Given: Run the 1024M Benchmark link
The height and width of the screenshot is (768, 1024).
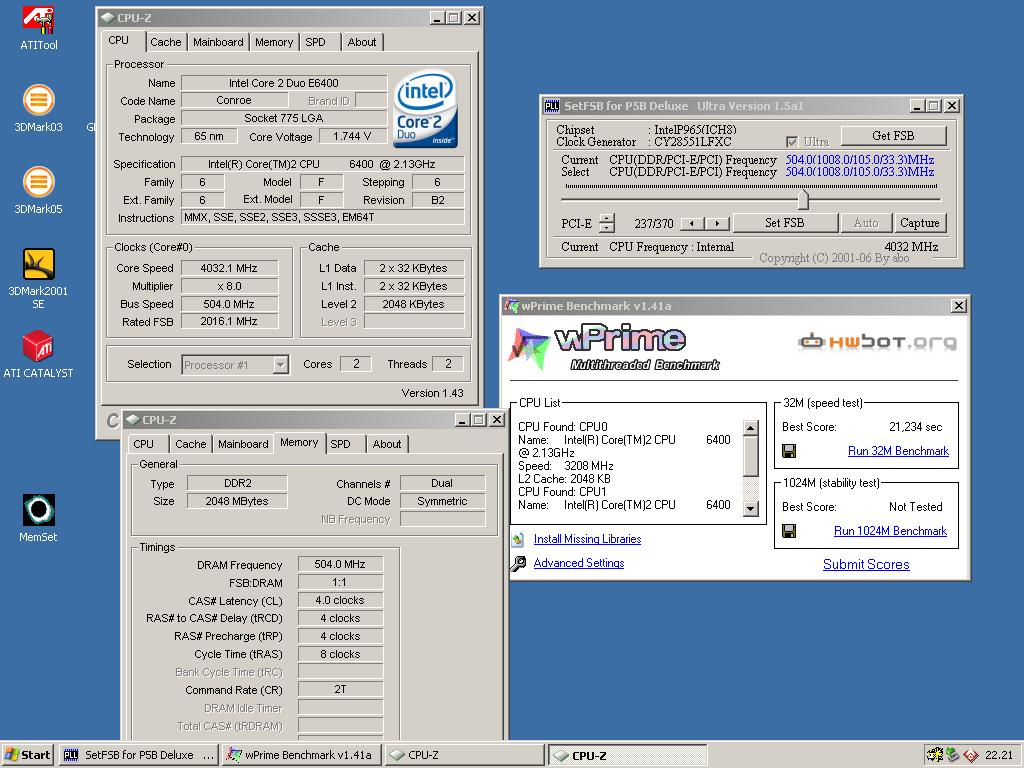Looking at the screenshot, I should click(890, 531).
